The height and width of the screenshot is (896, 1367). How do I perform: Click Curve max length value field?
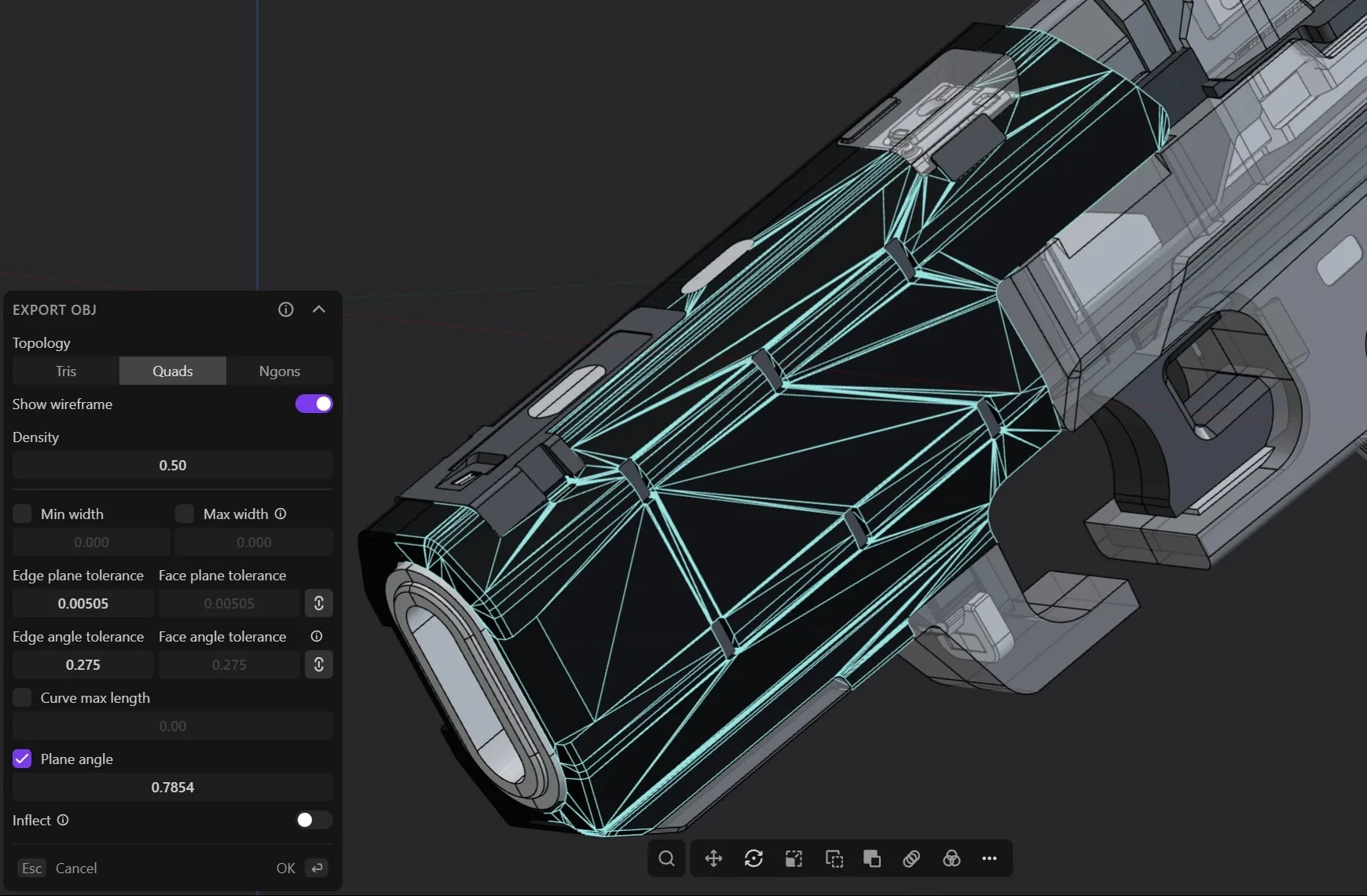point(173,726)
